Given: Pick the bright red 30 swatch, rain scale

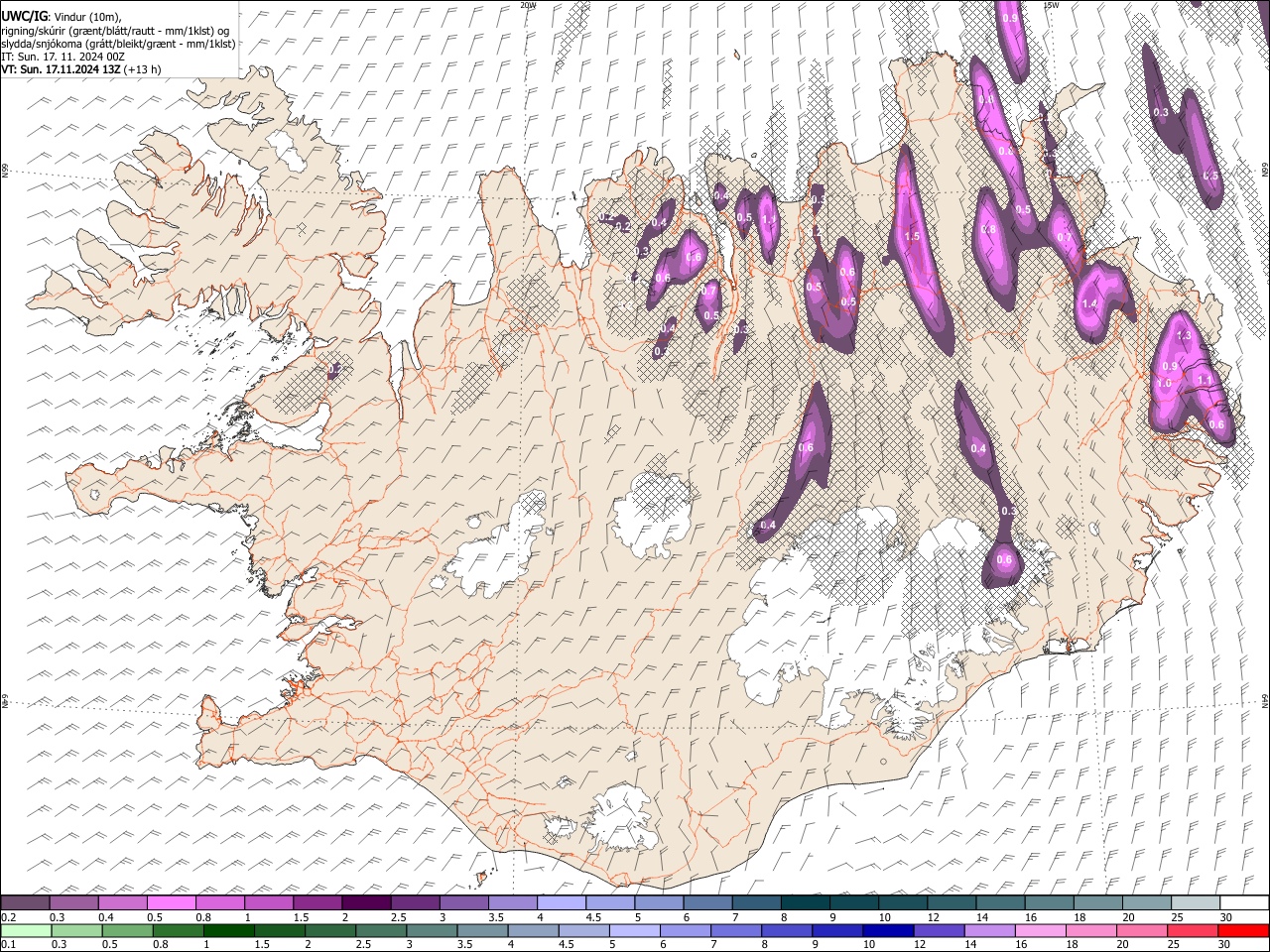Looking at the screenshot, I should [x=1244, y=930].
